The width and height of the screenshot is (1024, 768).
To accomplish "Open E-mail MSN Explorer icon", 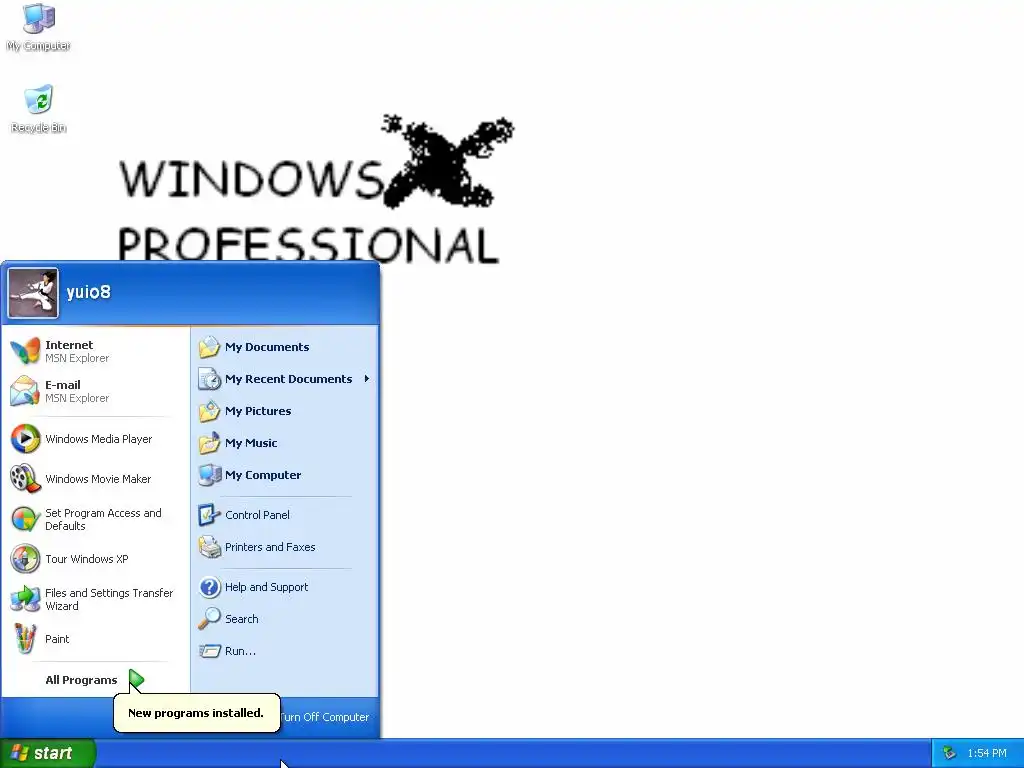I will (x=25, y=391).
